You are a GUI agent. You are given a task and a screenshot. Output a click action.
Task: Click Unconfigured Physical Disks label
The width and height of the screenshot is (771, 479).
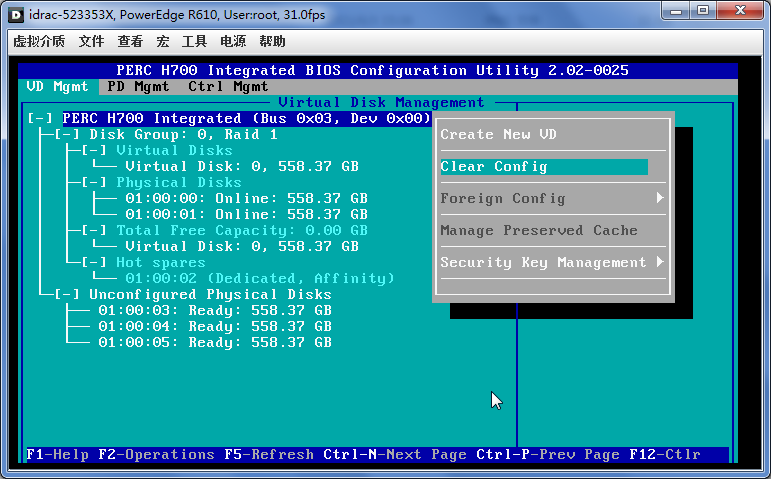point(210,295)
